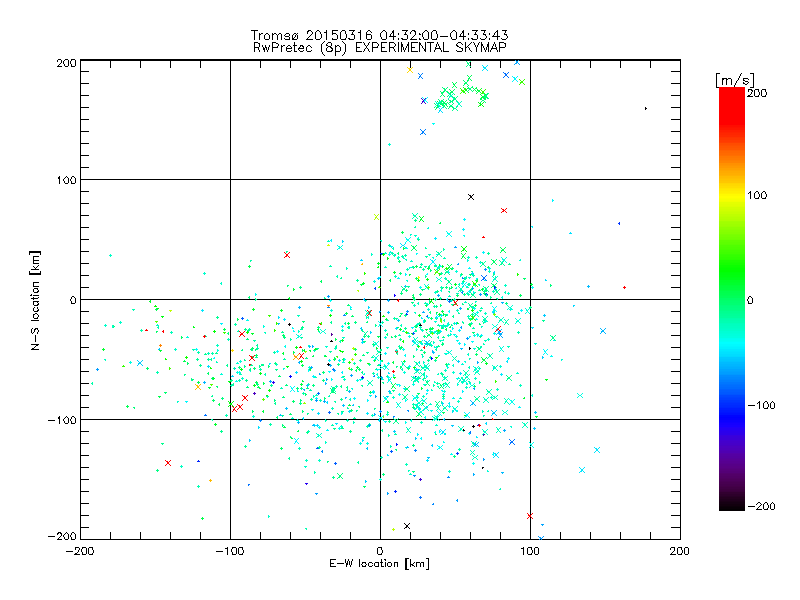Screen dimensions: 800x600
Task: Click the E-W axis tick label '100'
Action: [530, 551]
